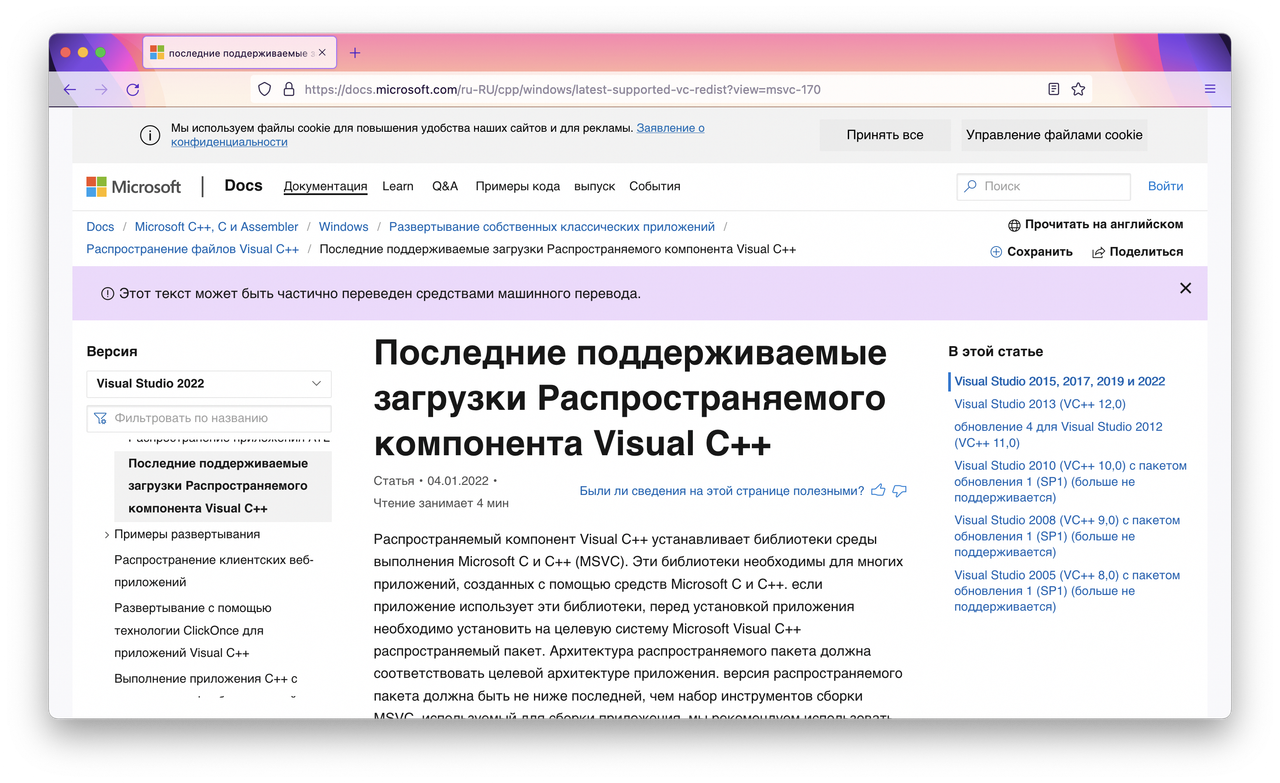Click the browser address bar URL
Image resolution: width=1280 pixels, height=783 pixels.
(x=562, y=89)
